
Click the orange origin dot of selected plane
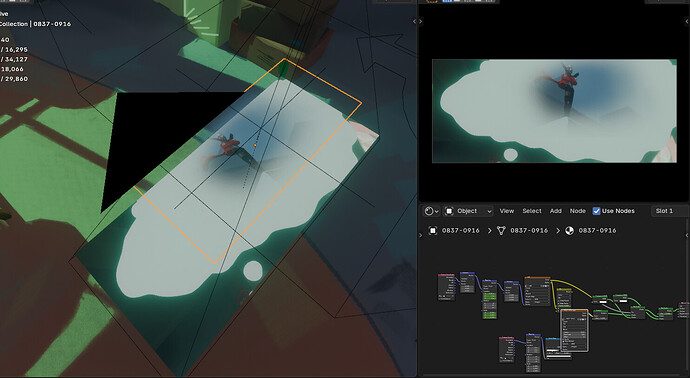[x=255, y=145]
